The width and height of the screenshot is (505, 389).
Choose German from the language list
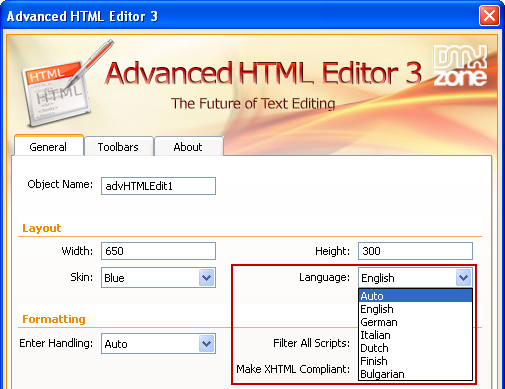pyautogui.click(x=415, y=322)
